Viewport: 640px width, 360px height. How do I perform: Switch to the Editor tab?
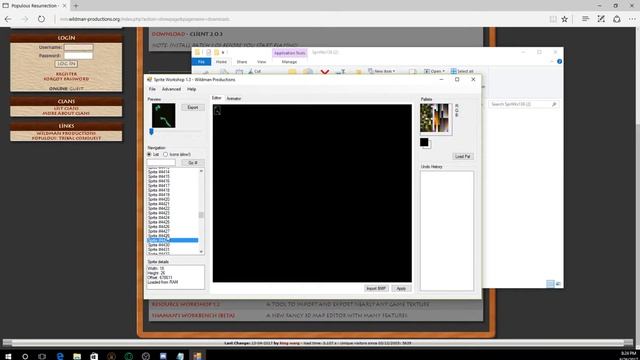(216, 98)
